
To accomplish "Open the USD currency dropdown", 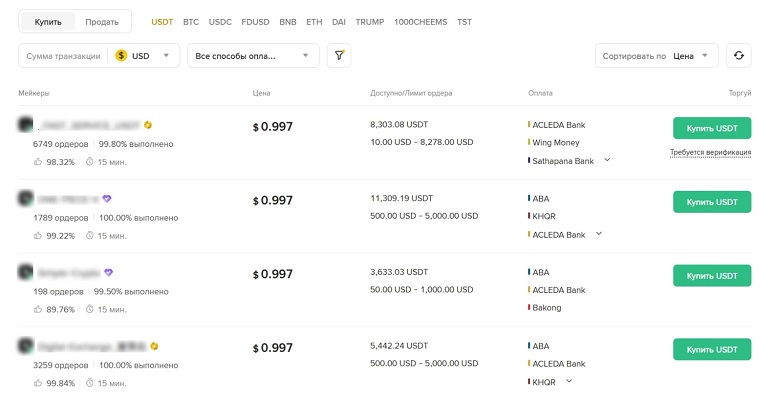I will tap(143, 55).
